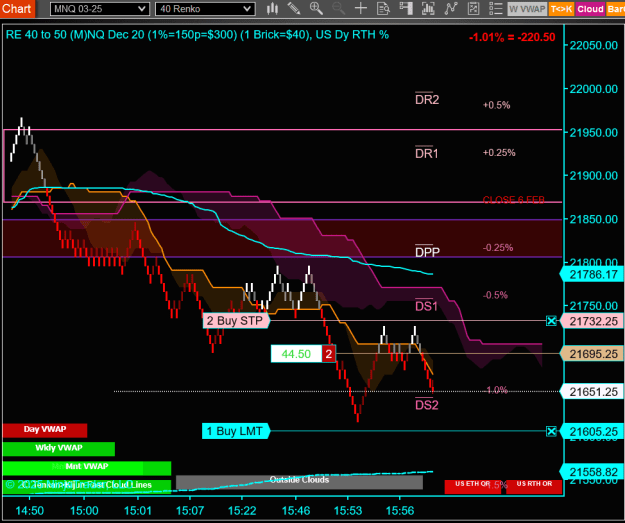This screenshot has height=523, width=625.
Task: Toggle the W VWAP button
Action: point(527,9)
